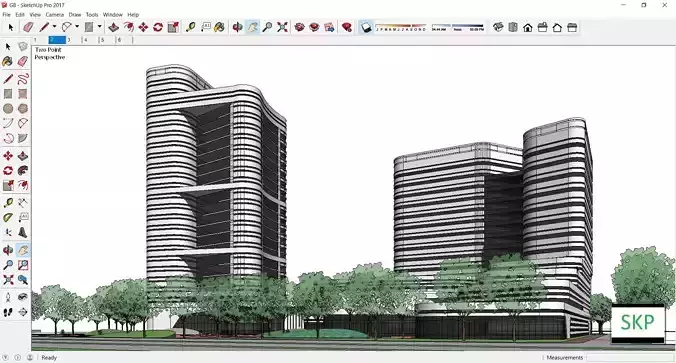This screenshot has width=676, height=363.
Task: Click the geo-location status bar icon
Action: tap(6, 358)
